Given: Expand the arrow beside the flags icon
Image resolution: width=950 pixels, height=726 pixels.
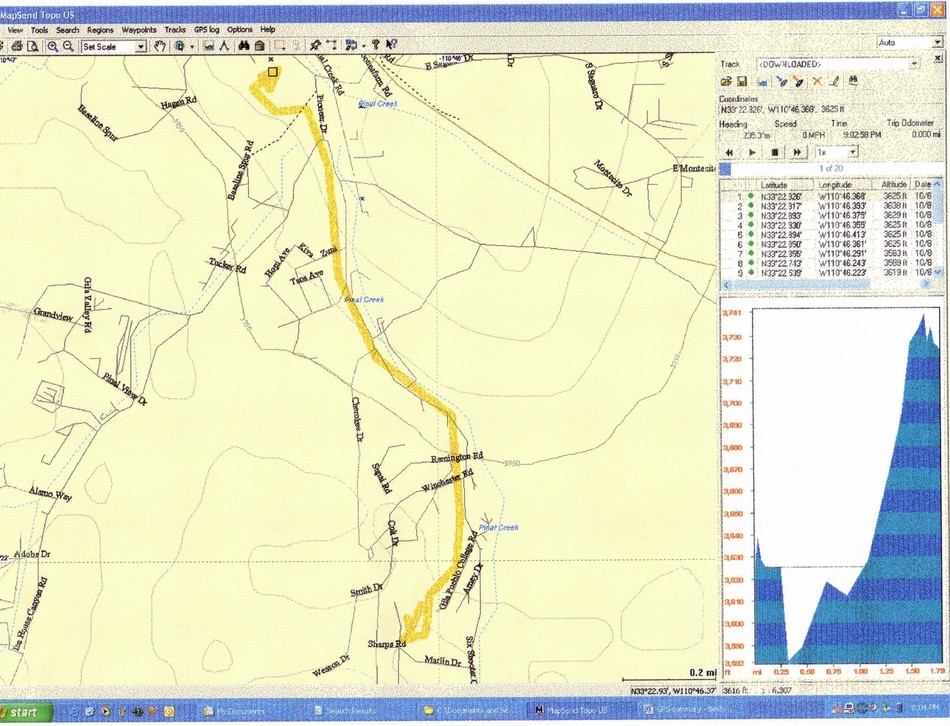Looking at the screenshot, I should 362,46.
